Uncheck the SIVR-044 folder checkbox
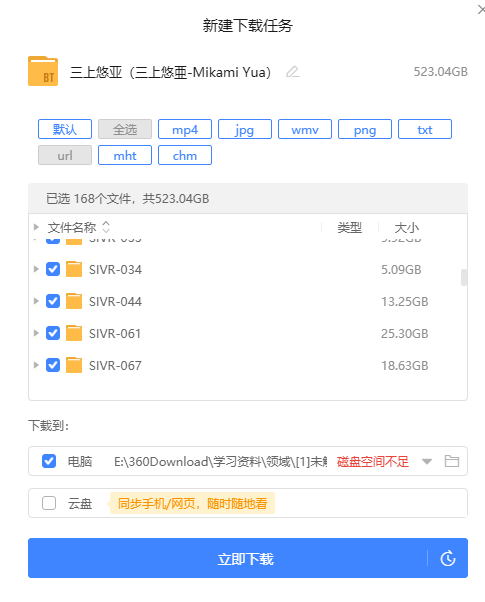 (x=53, y=301)
